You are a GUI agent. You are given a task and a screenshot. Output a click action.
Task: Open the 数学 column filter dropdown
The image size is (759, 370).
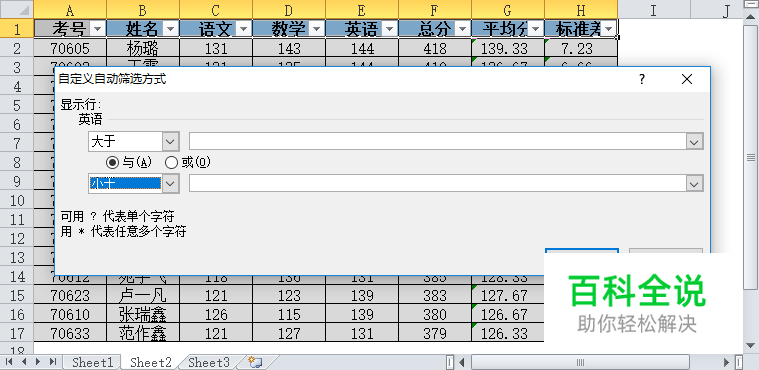pos(317,29)
